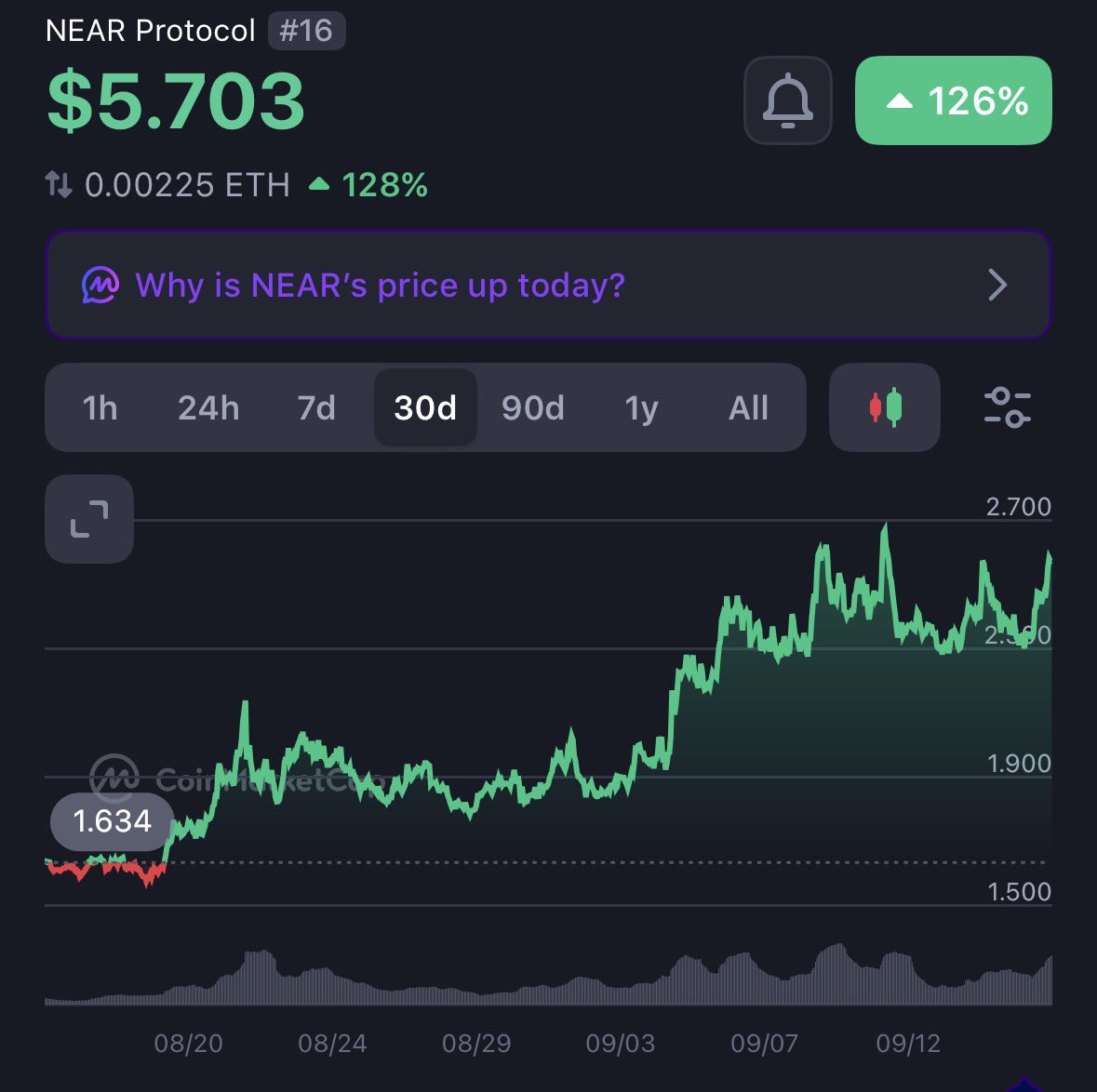Switch to candlestick chart view
This screenshot has width=1097, height=1092.
[x=884, y=407]
